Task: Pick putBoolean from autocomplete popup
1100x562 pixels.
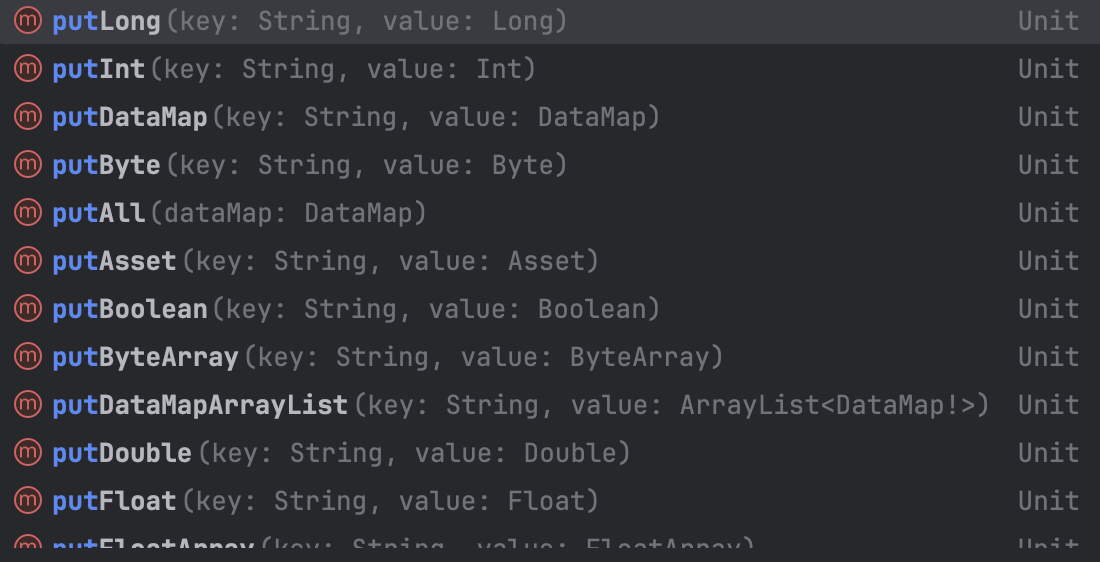Action: pyautogui.click(x=550, y=309)
